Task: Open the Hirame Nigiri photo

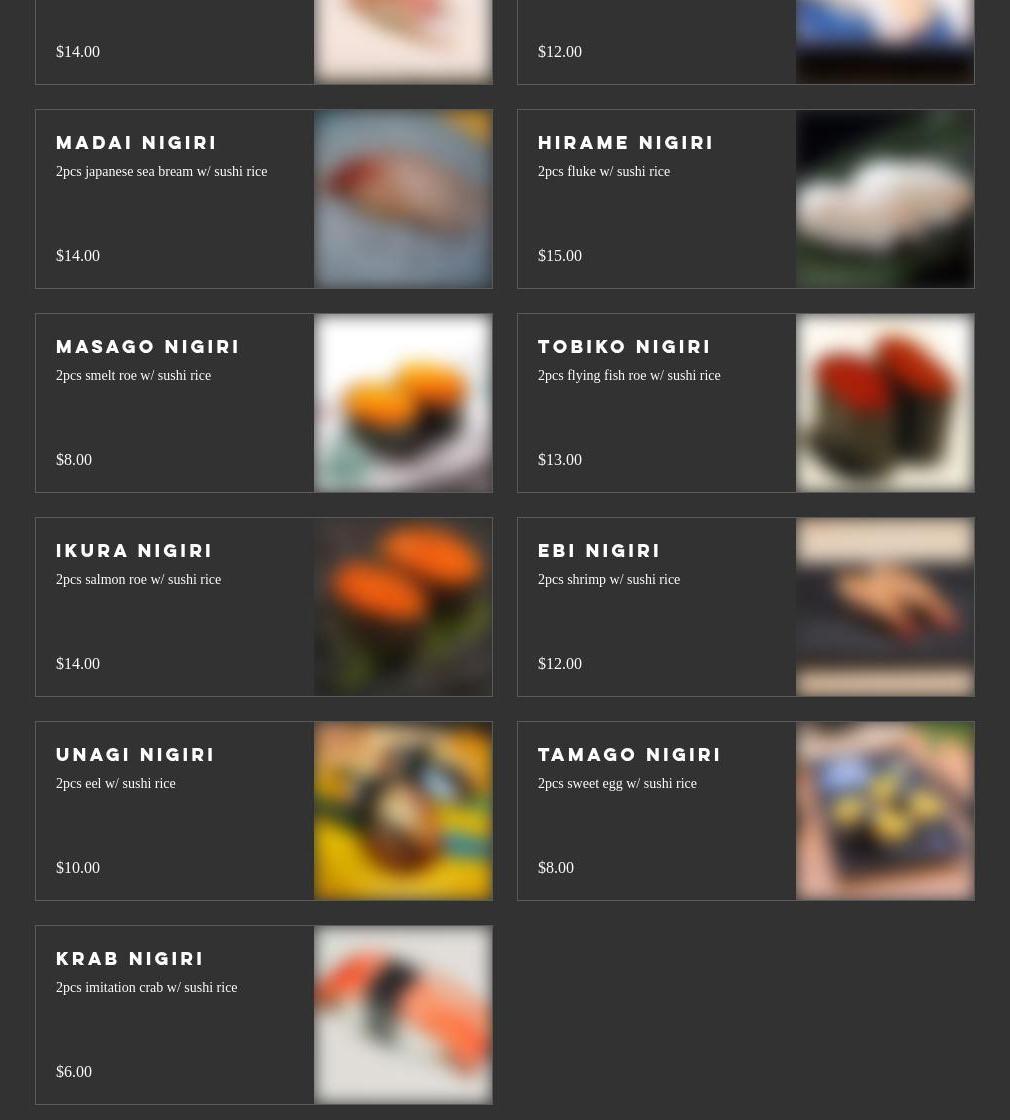Action: pos(885,199)
